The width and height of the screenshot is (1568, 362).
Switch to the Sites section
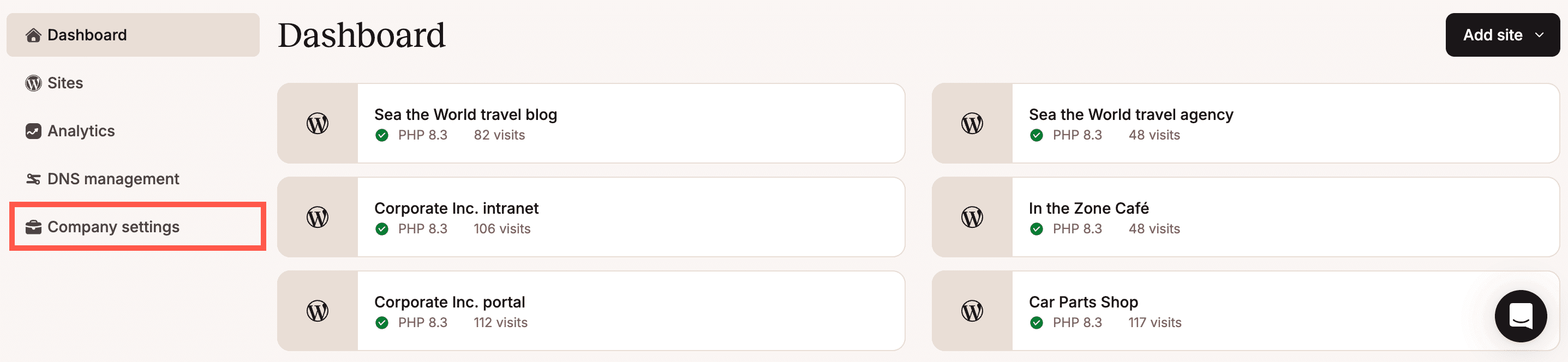pos(64,83)
